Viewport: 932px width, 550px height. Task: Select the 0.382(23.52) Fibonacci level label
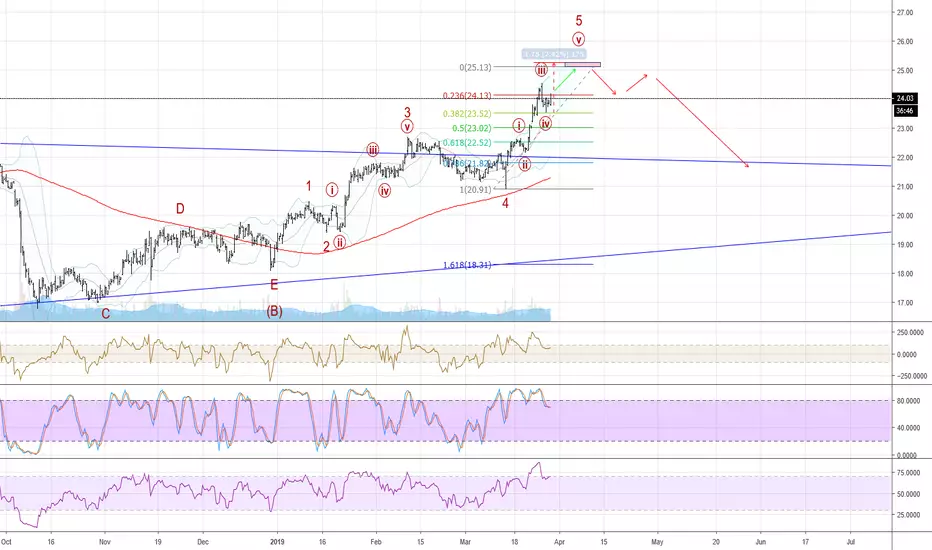pyautogui.click(x=467, y=114)
